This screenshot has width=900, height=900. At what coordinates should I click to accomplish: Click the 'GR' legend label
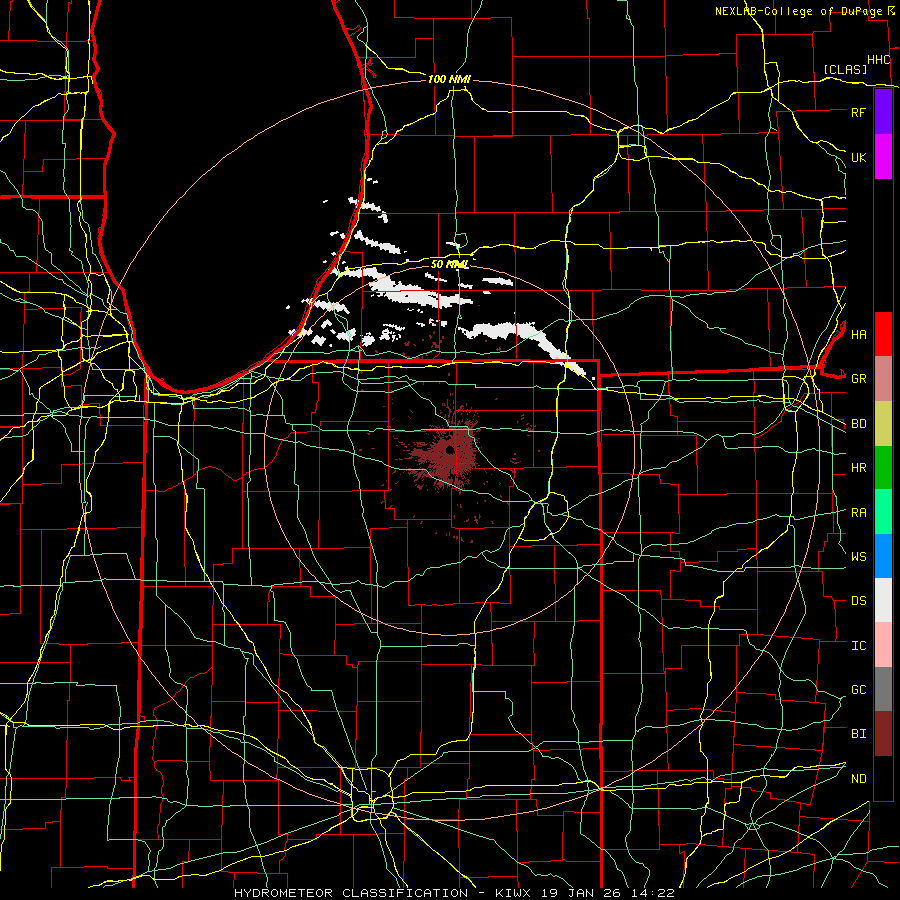[858, 379]
